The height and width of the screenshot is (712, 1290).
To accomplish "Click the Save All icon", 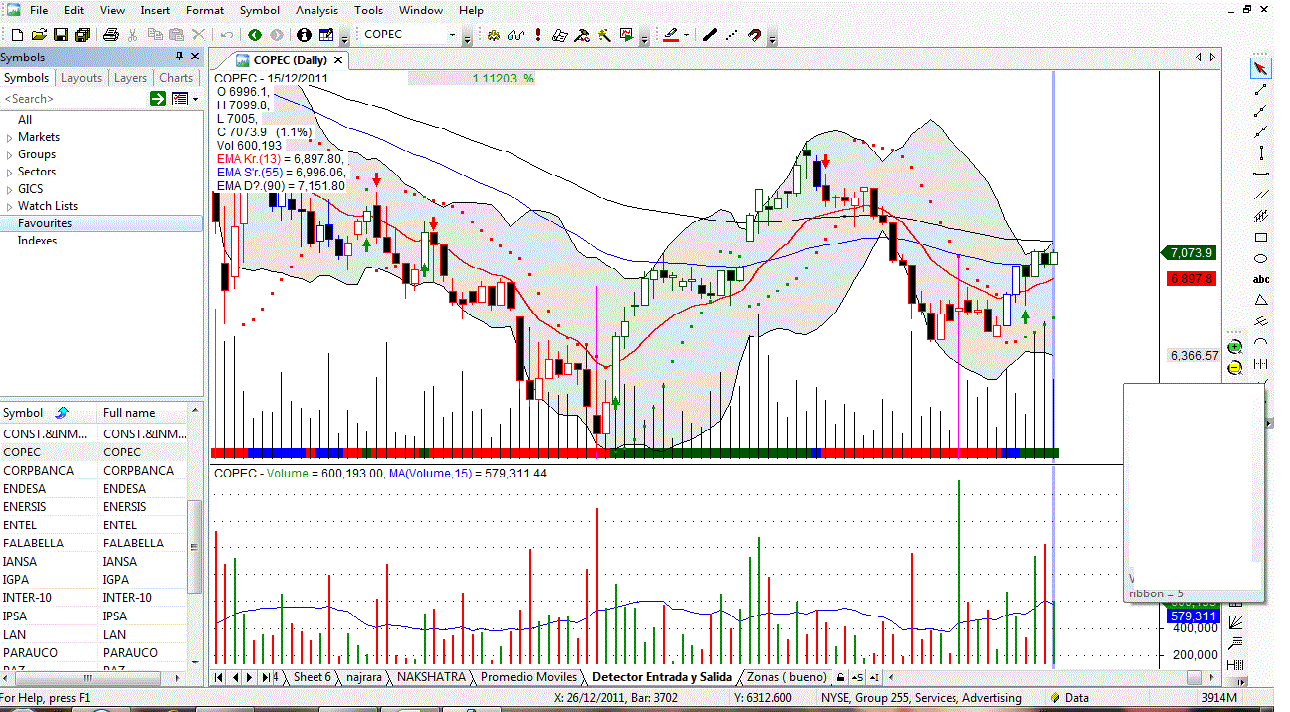I will [x=82, y=34].
